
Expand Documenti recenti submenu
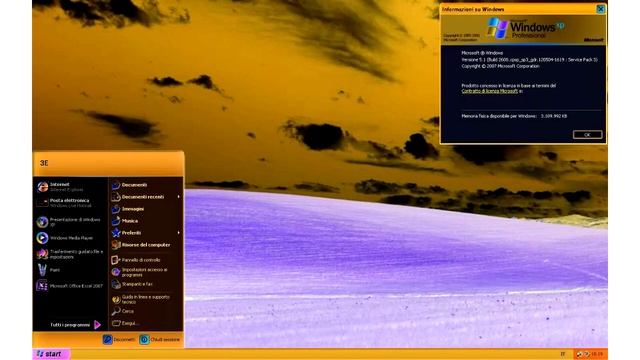pyautogui.click(x=146, y=197)
